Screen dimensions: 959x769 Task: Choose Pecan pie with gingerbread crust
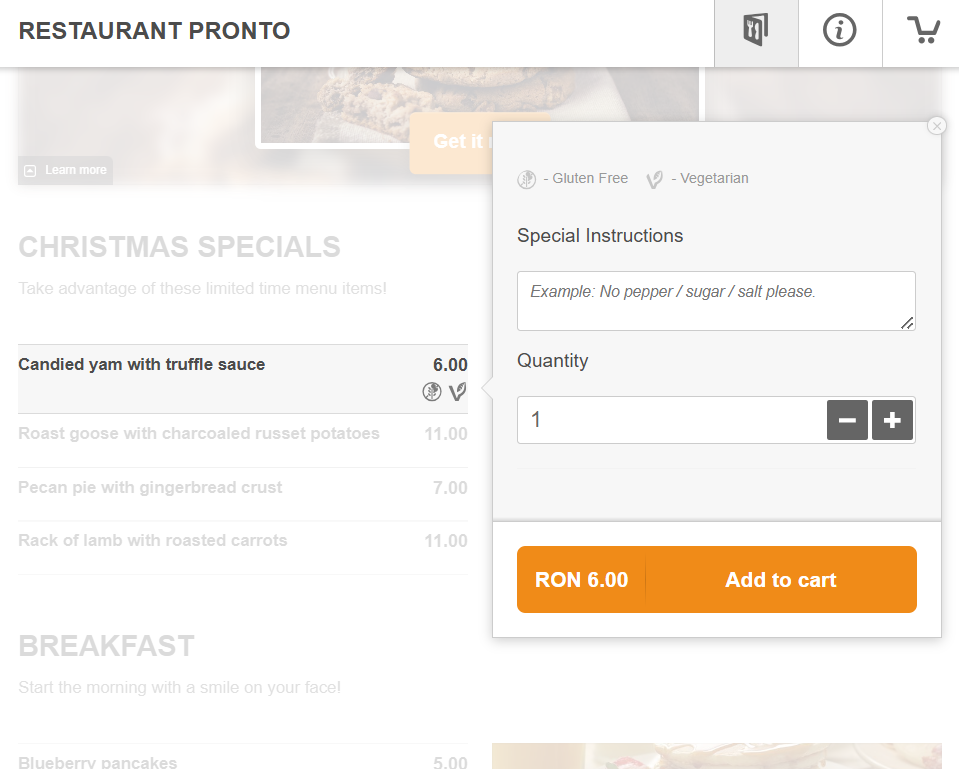point(150,488)
